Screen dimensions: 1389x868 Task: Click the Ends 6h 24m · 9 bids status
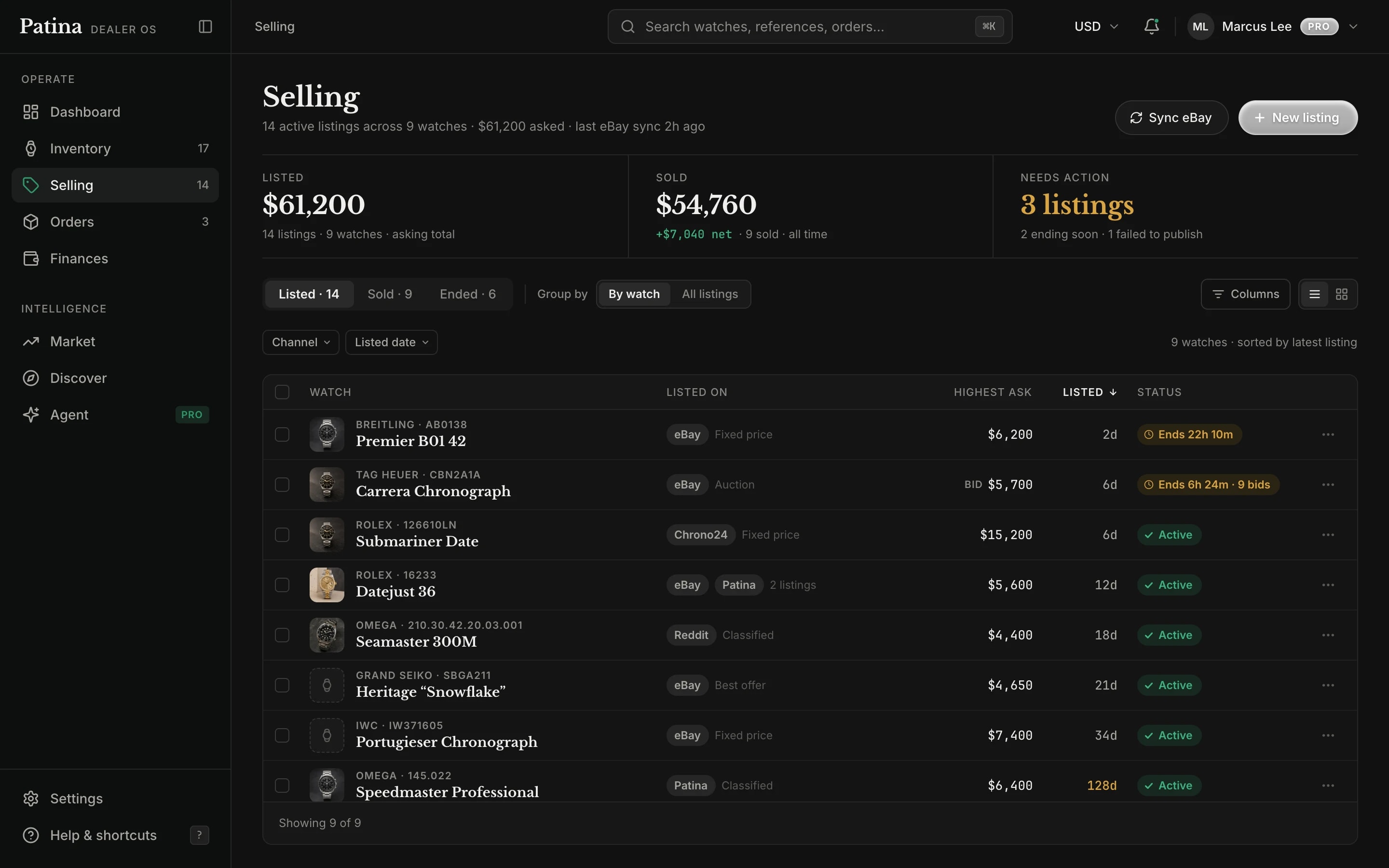[x=1208, y=485]
